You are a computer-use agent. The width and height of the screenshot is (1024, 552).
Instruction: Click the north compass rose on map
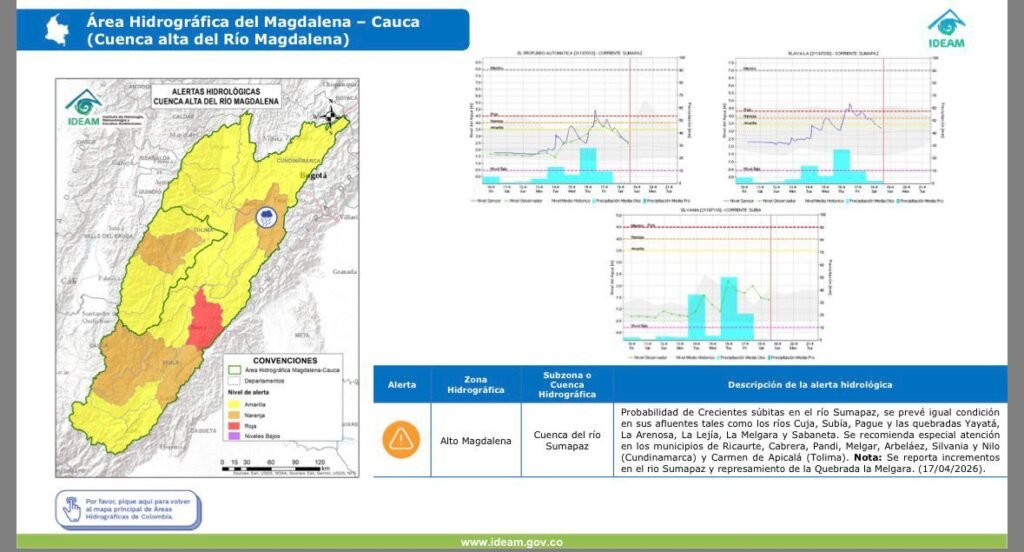[331, 113]
